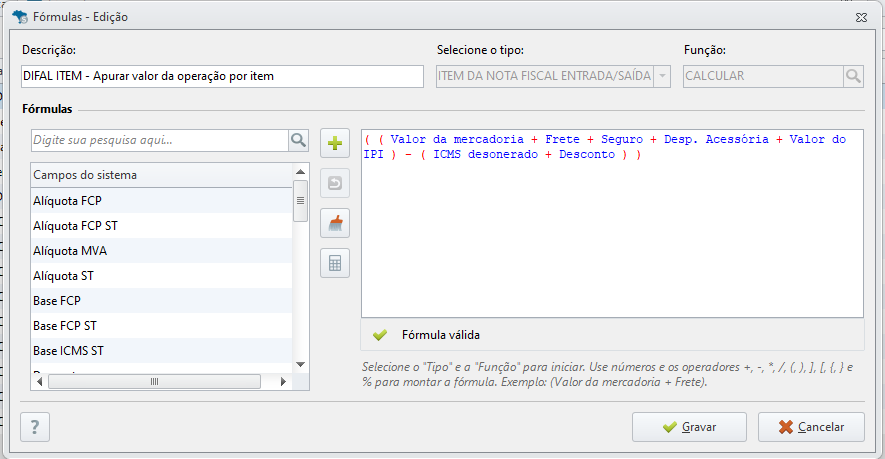
Task: Close the Fórmulas - Edição dialog
Action: point(861,18)
